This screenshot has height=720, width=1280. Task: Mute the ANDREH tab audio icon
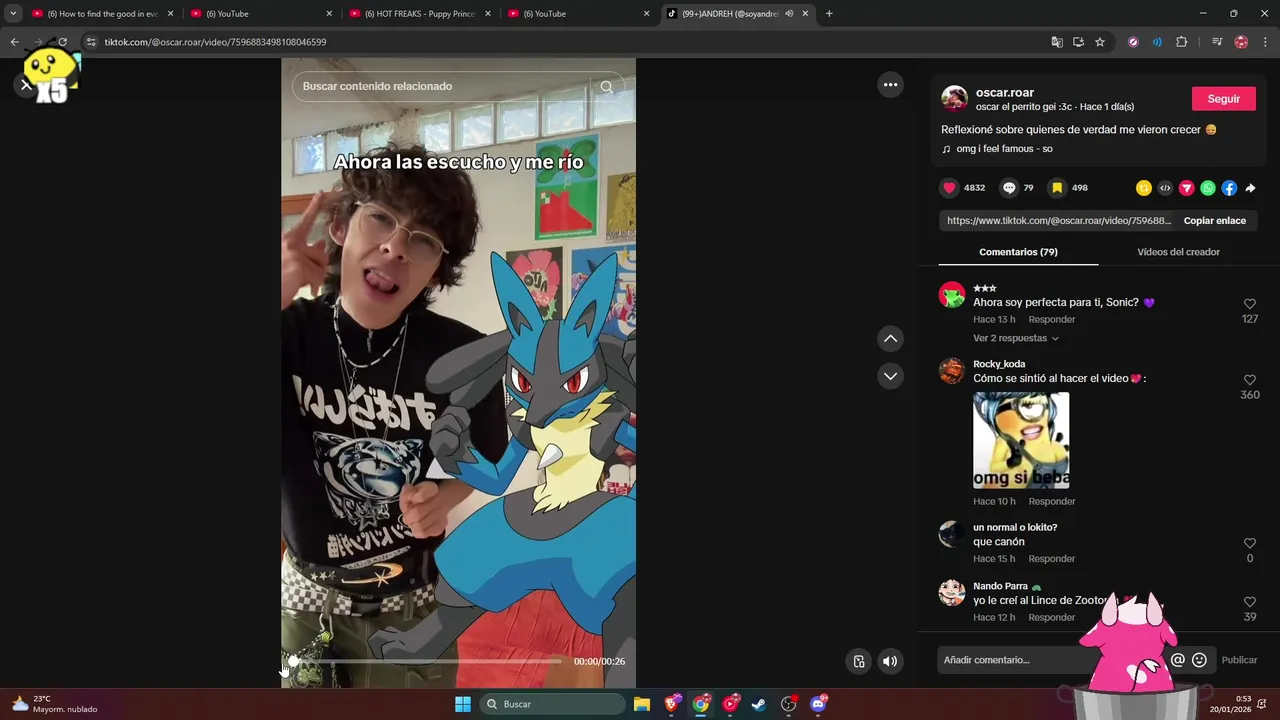point(789,14)
